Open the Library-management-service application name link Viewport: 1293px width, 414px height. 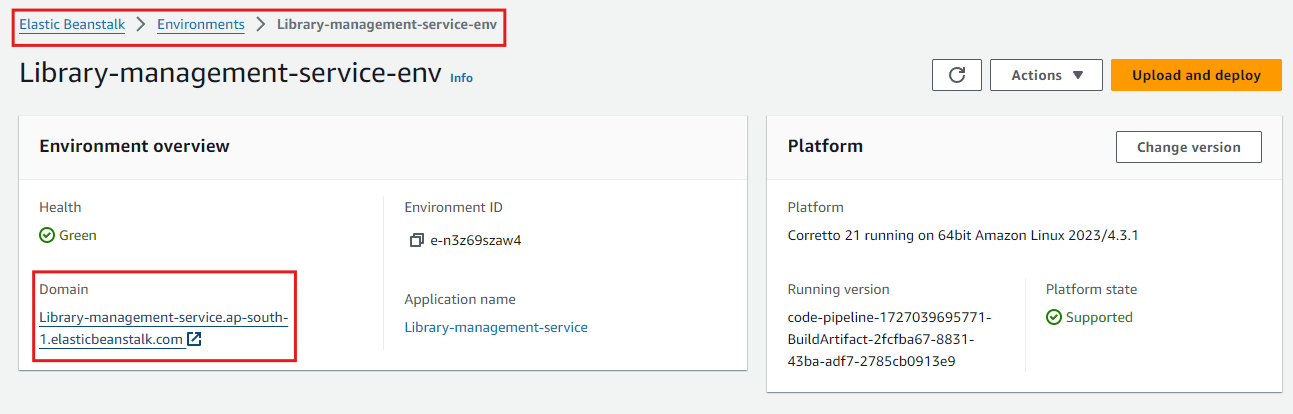coord(496,327)
